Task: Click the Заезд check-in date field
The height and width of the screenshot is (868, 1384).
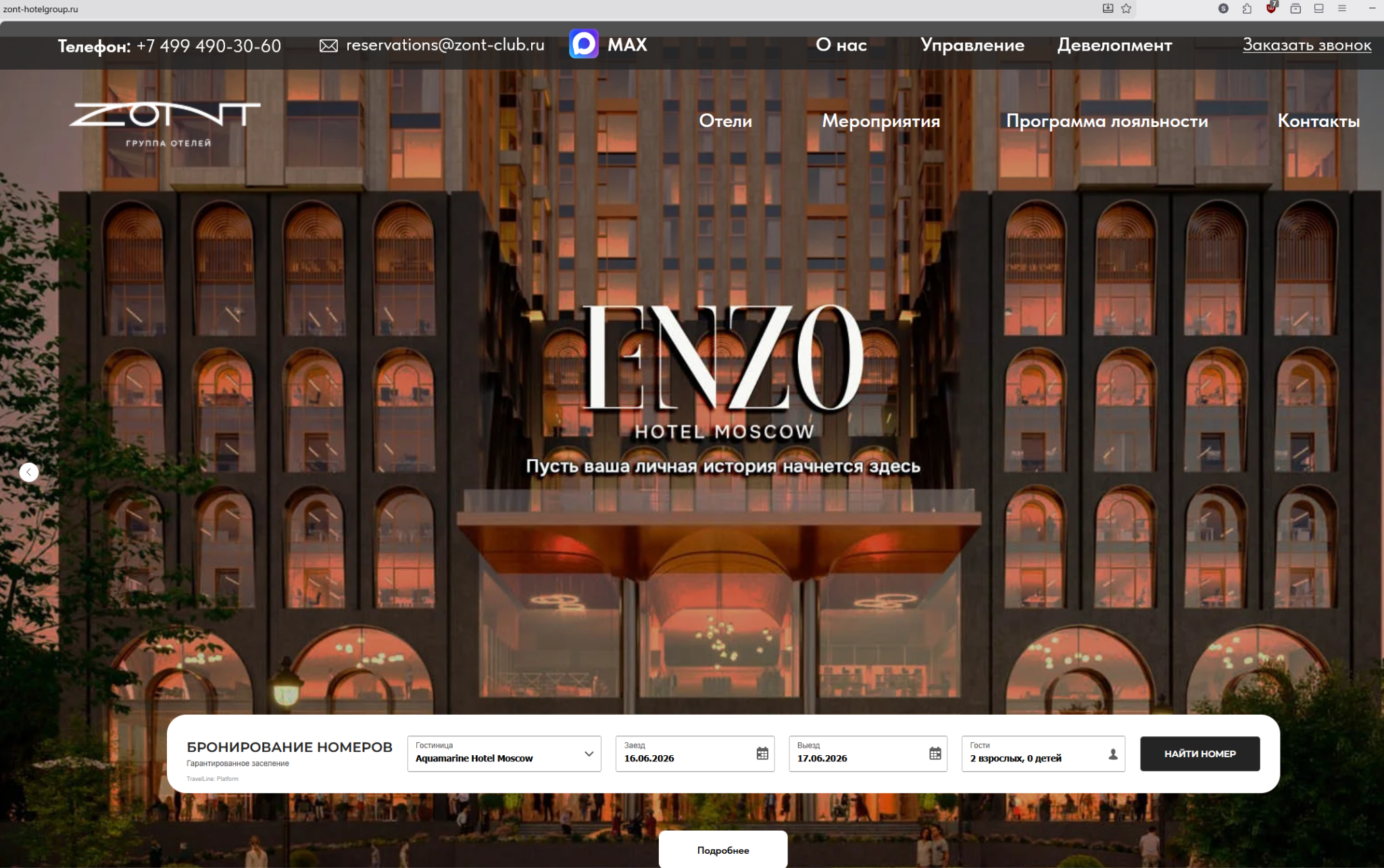Action: point(695,754)
